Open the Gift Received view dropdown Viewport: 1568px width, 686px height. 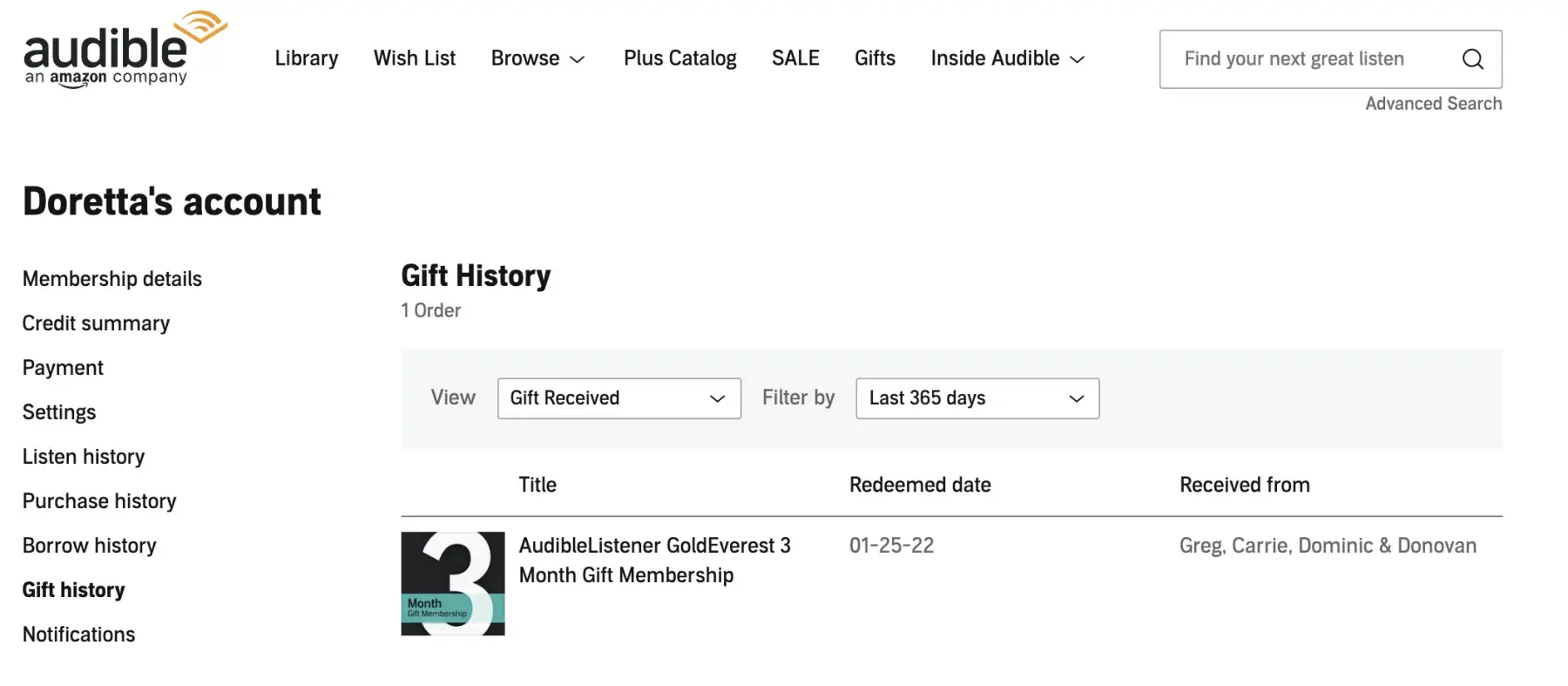618,398
